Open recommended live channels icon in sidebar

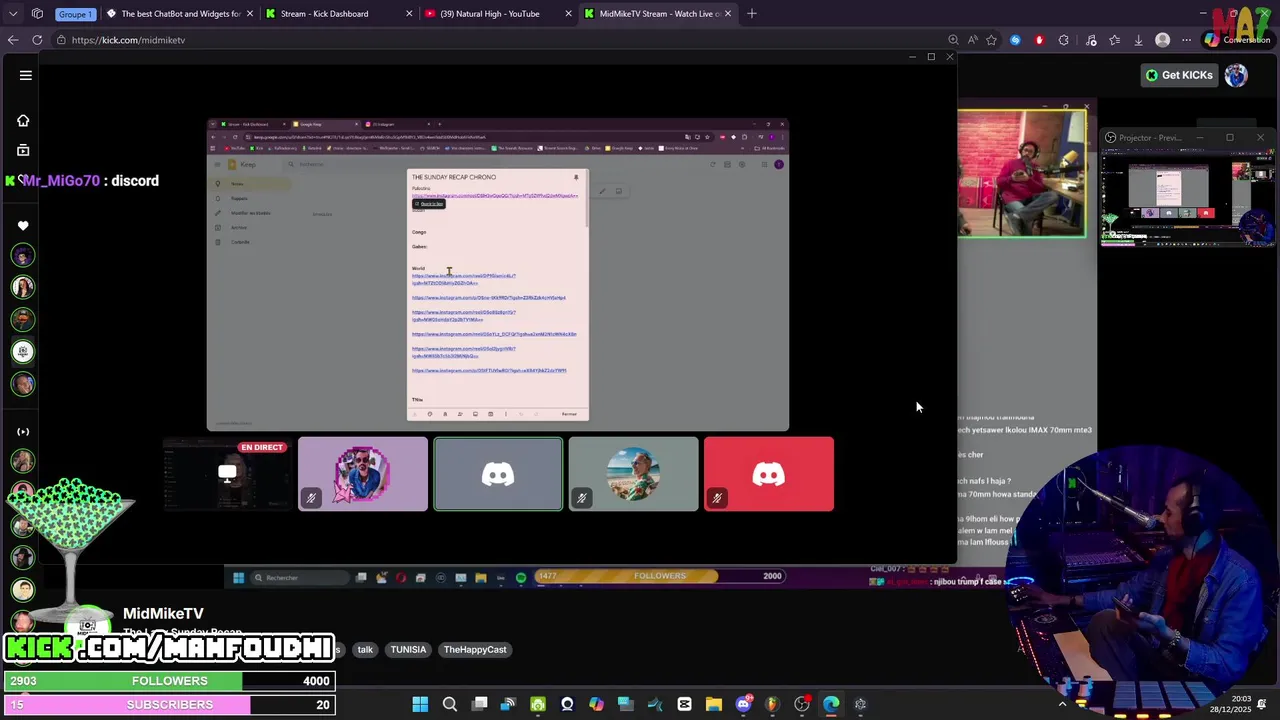click(x=23, y=432)
